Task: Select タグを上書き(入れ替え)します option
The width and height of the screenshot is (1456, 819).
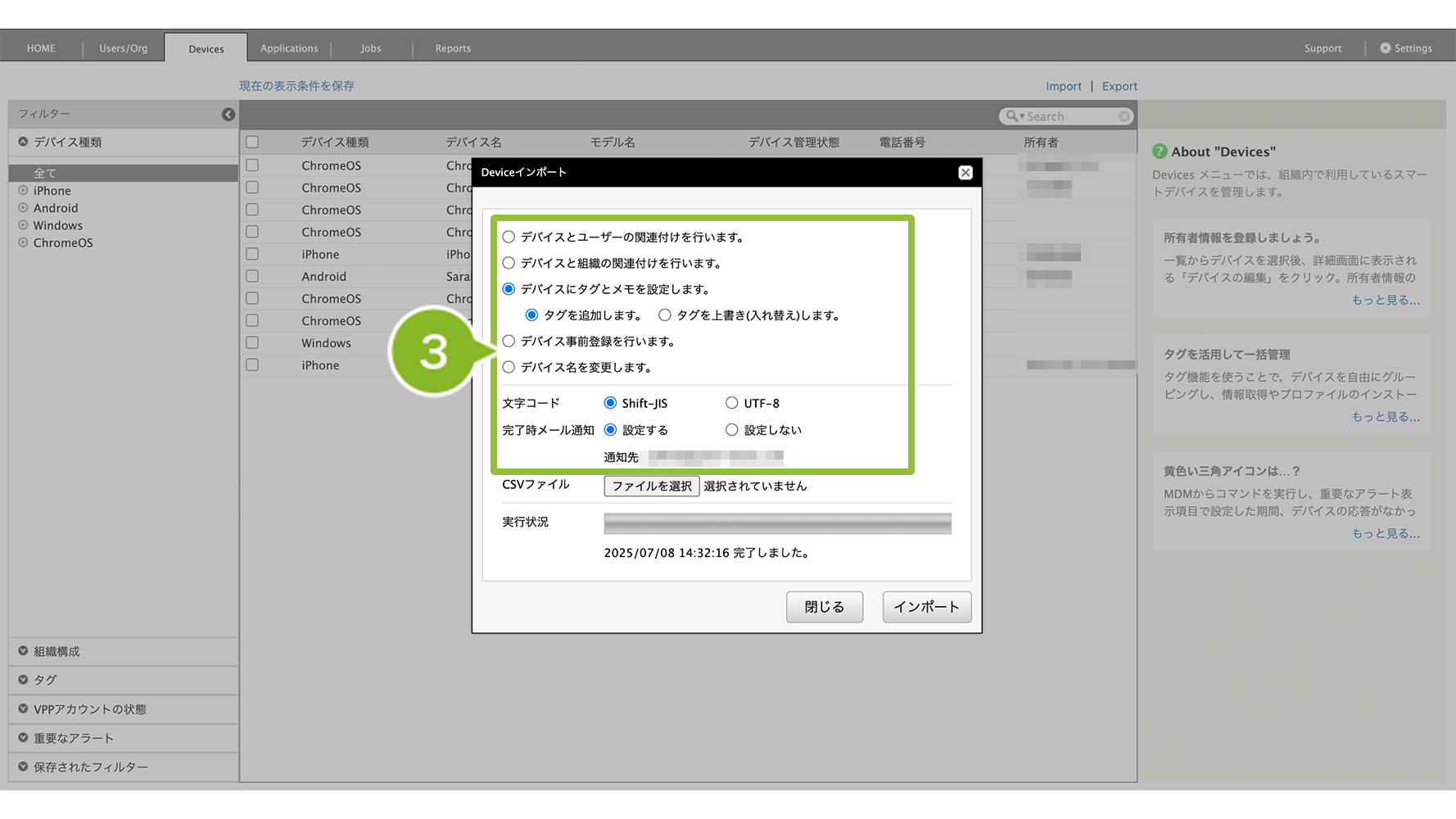Action: 665,315
